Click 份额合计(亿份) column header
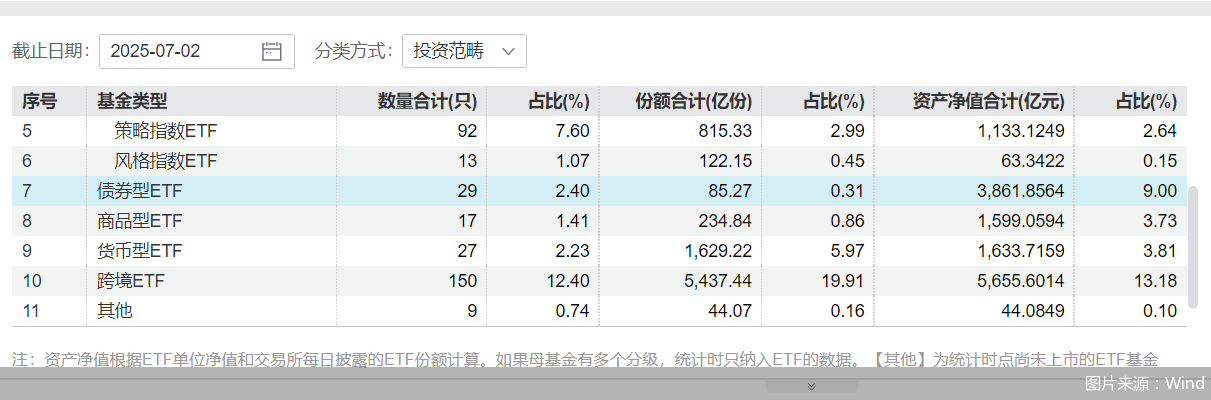Screen dimensions: 1211x400 tap(693, 101)
